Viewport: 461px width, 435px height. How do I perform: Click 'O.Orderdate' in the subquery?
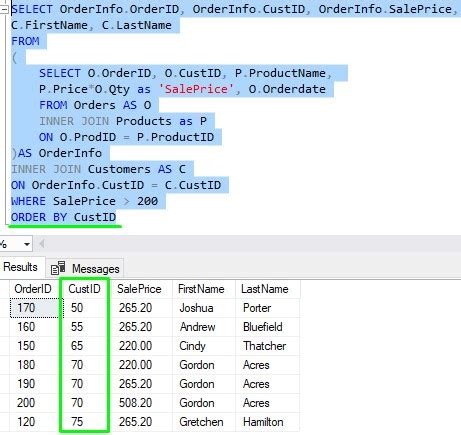pyautogui.click(x=287, y=89)
